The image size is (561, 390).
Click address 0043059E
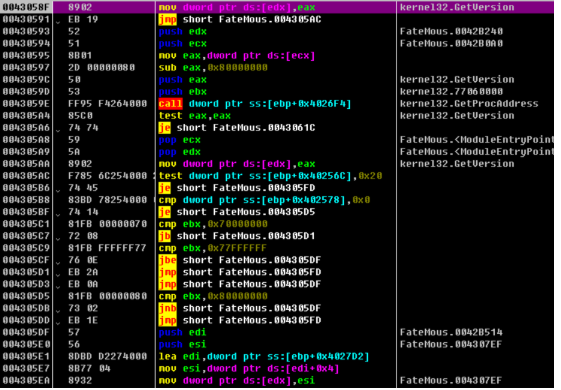point(26,104)
